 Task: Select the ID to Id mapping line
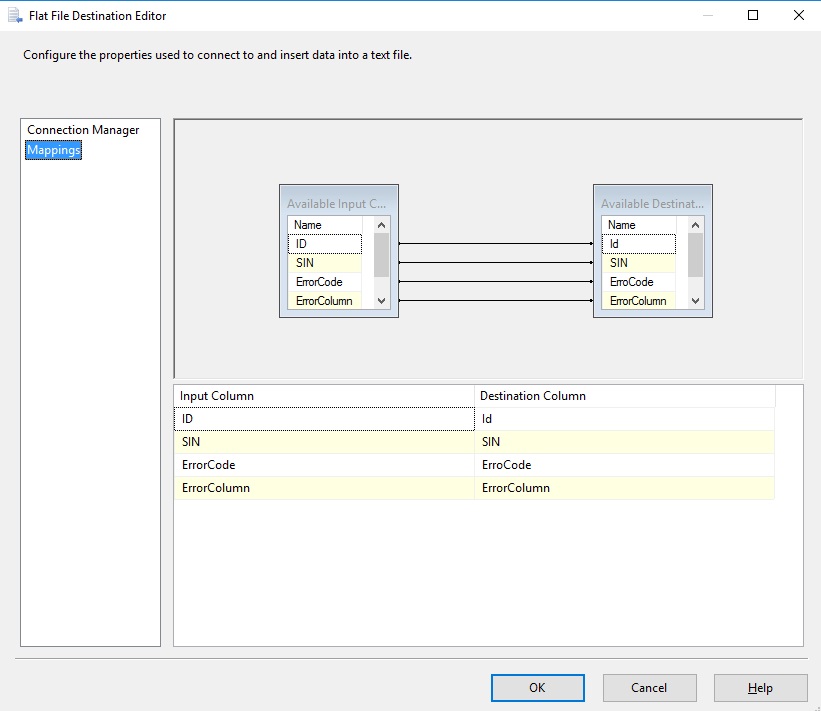496,243
